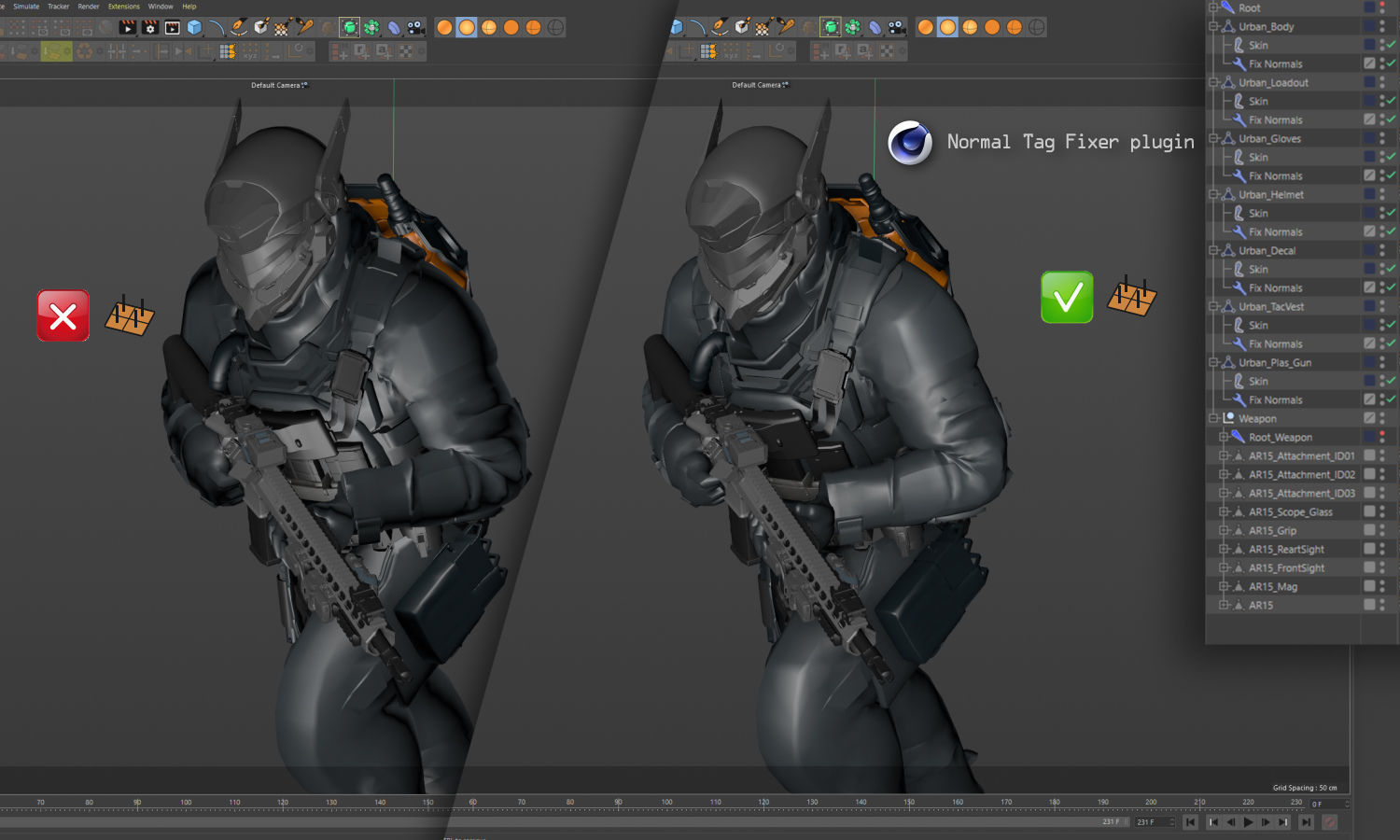
Task: Choose Spline Pen tool in left toolbar
Action: (x=239, y=28)
